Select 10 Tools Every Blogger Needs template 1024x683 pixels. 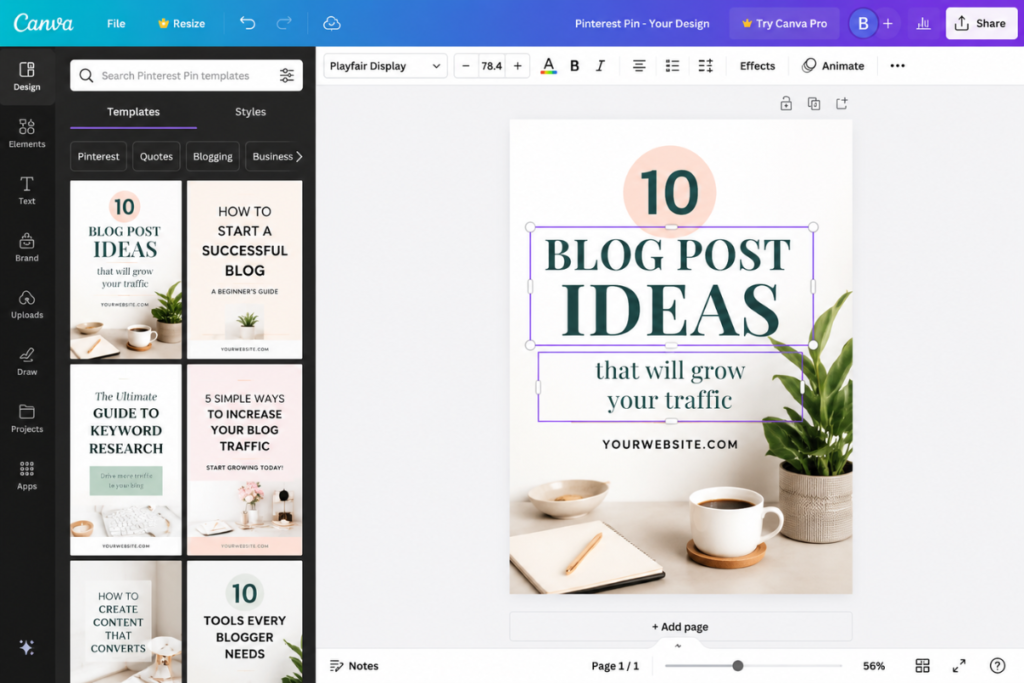(x=245, y=622)
